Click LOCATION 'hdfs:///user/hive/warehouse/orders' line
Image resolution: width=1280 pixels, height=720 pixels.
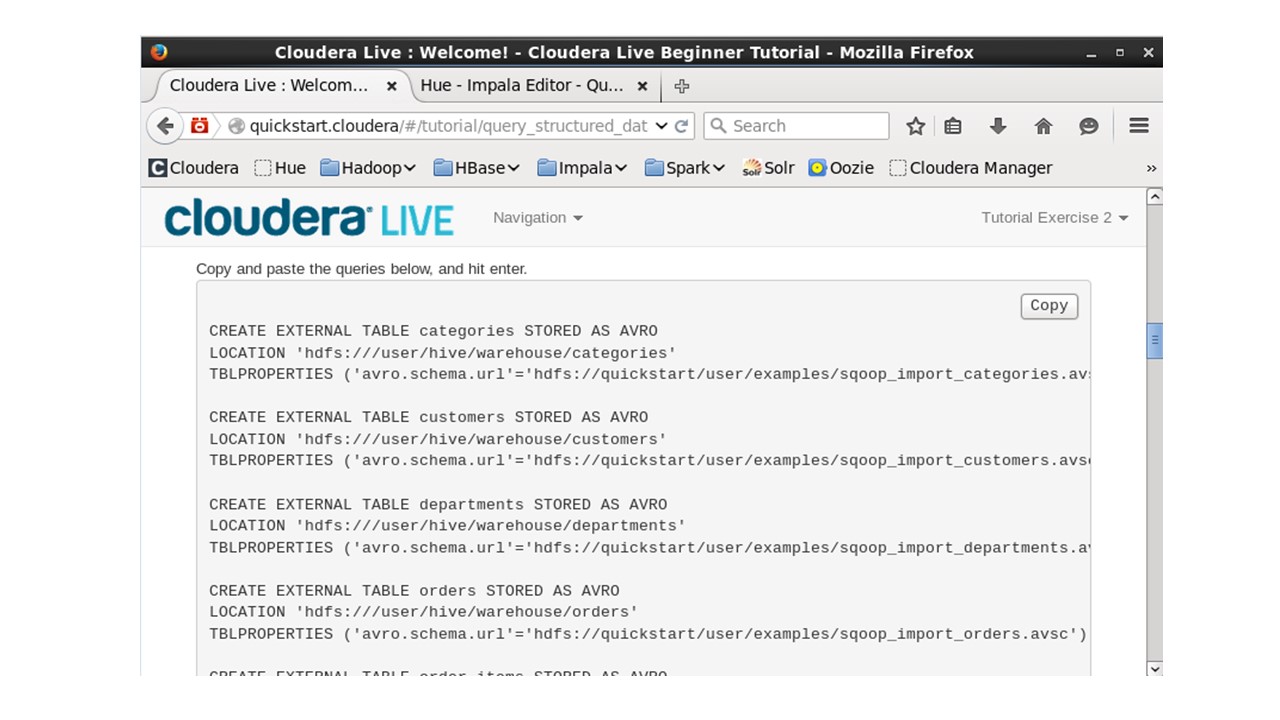click(424, 612)
